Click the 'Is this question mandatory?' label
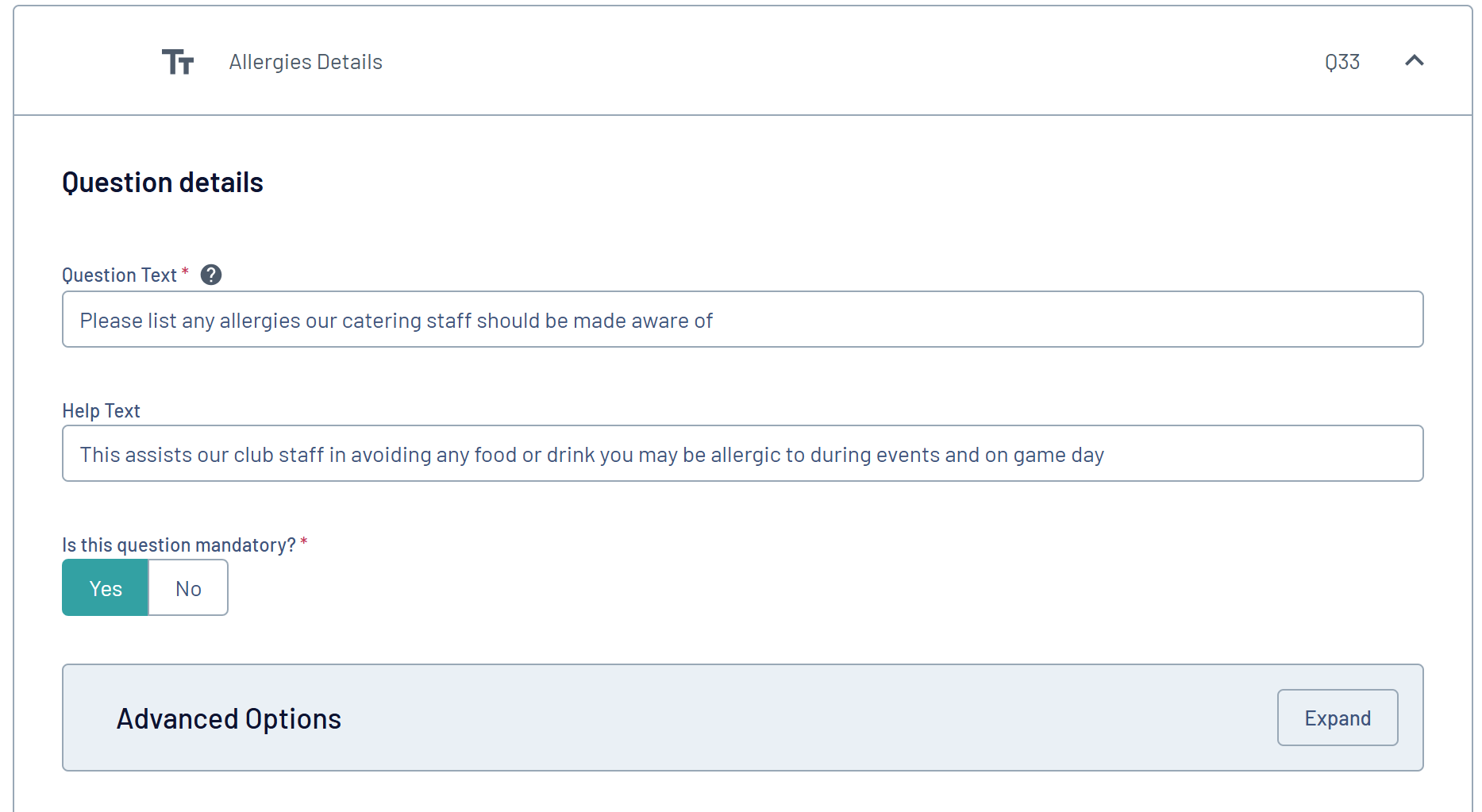 tap(179, 545)
